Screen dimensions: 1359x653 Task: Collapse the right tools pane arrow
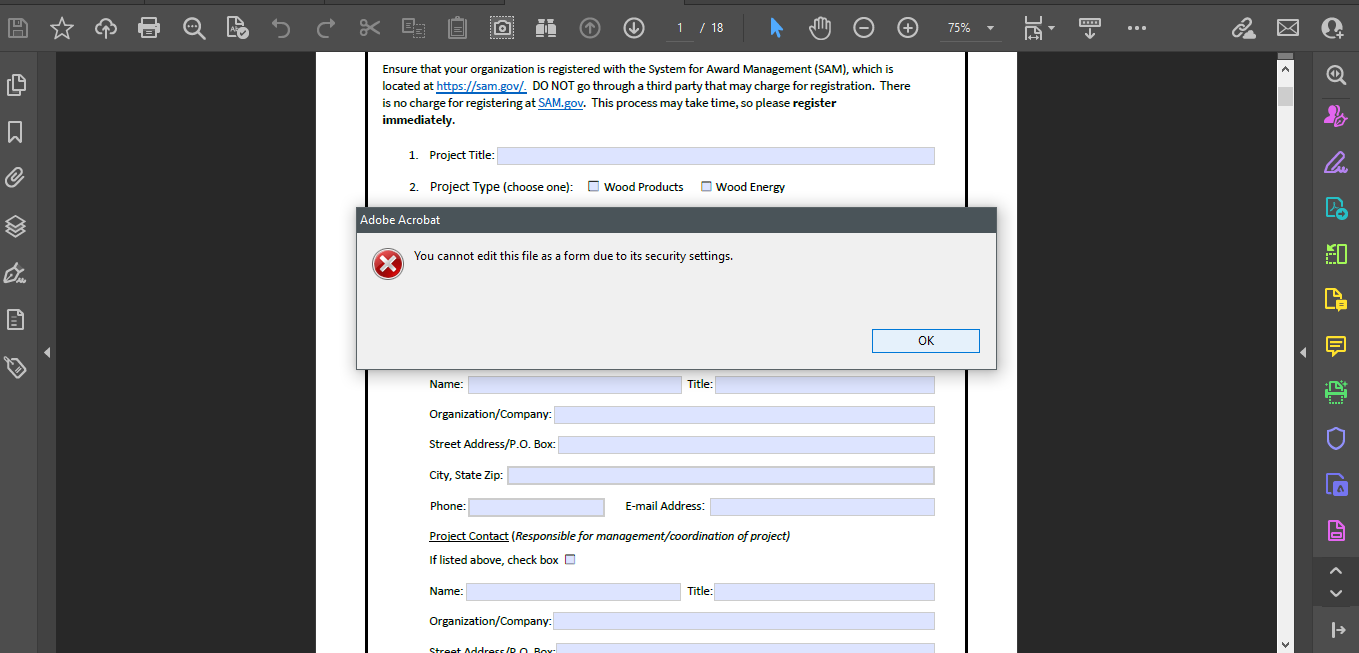point(1302,352)
